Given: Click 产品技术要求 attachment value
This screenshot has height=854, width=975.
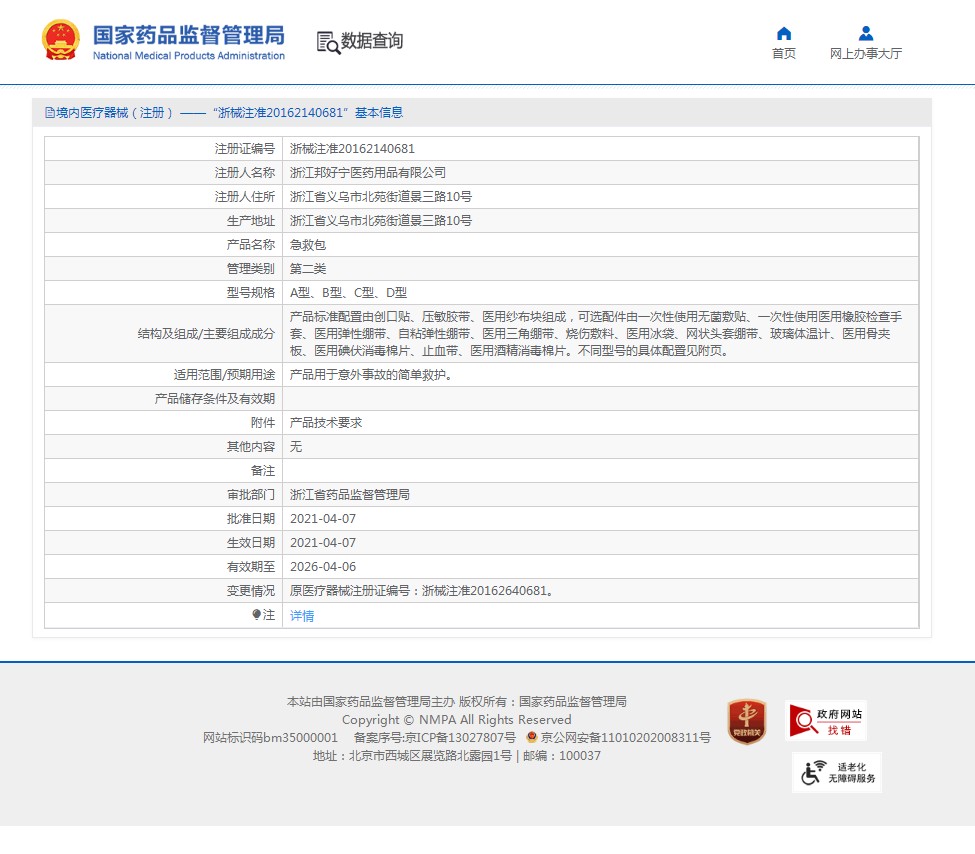Looking at the screenshot, I should point(326,423).
